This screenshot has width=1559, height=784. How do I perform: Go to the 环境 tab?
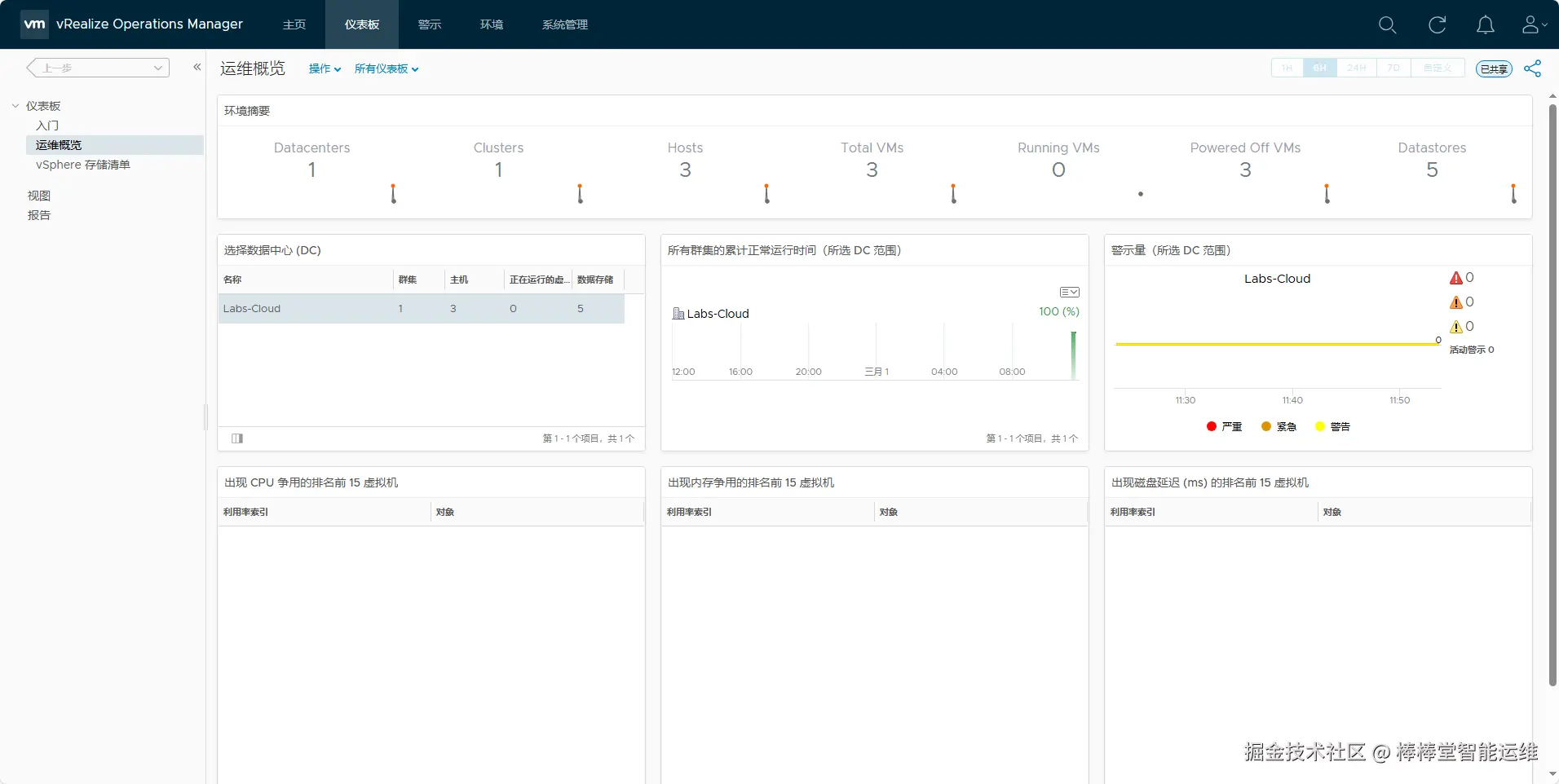[x=492, y=24]
